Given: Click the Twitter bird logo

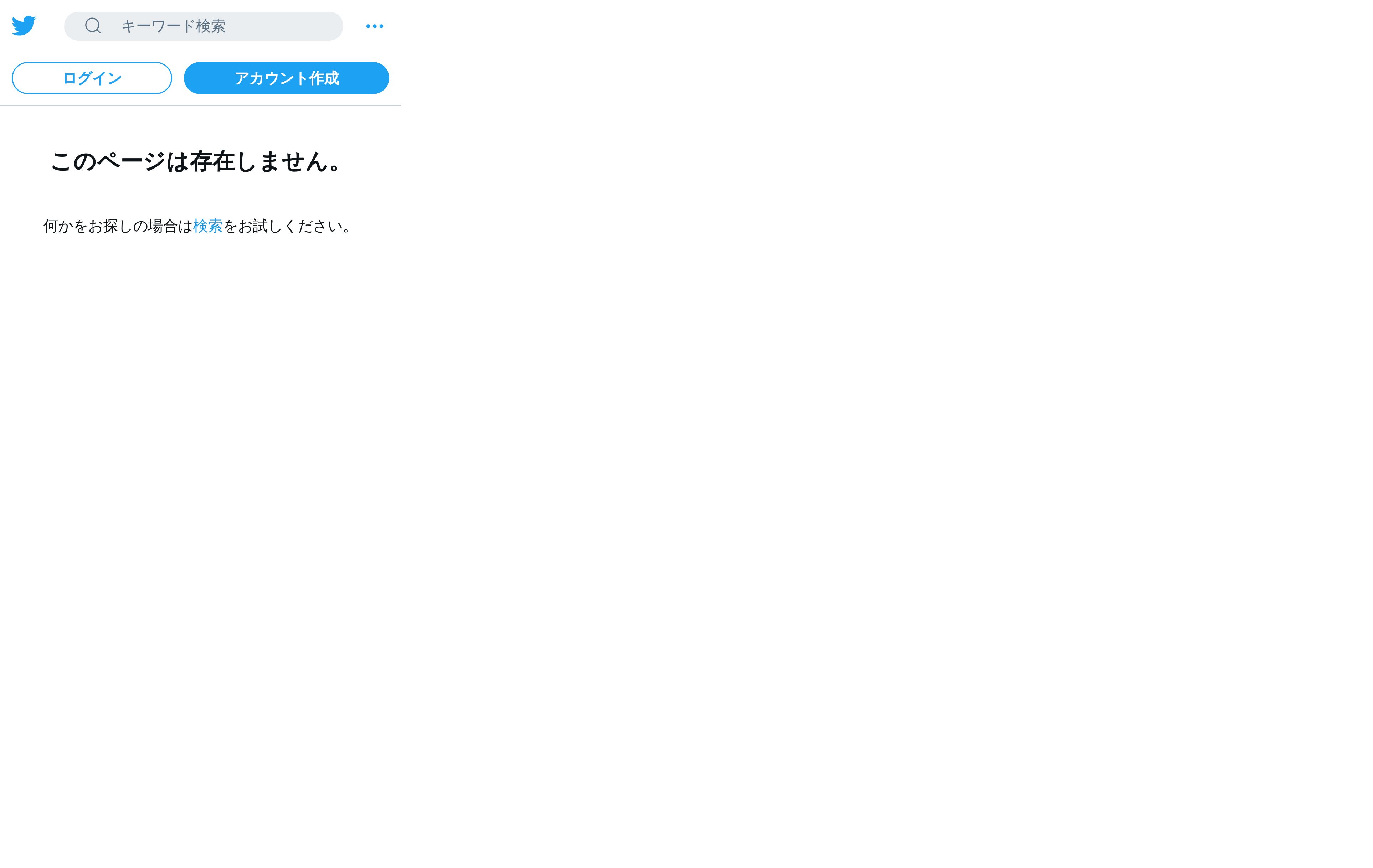Looking at the screenshot, I should 24,26.
